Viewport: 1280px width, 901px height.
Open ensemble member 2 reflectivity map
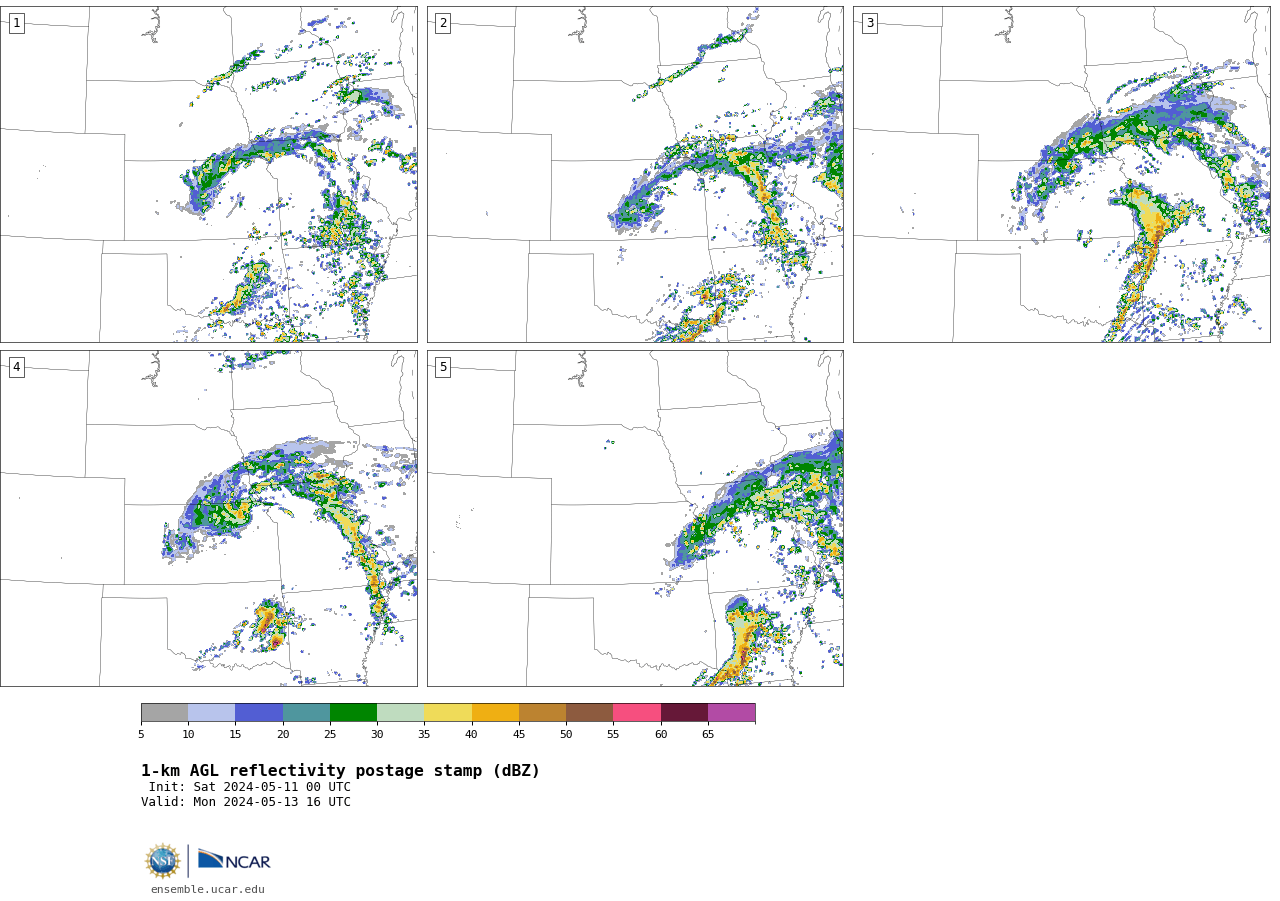(x=635, y=174)
